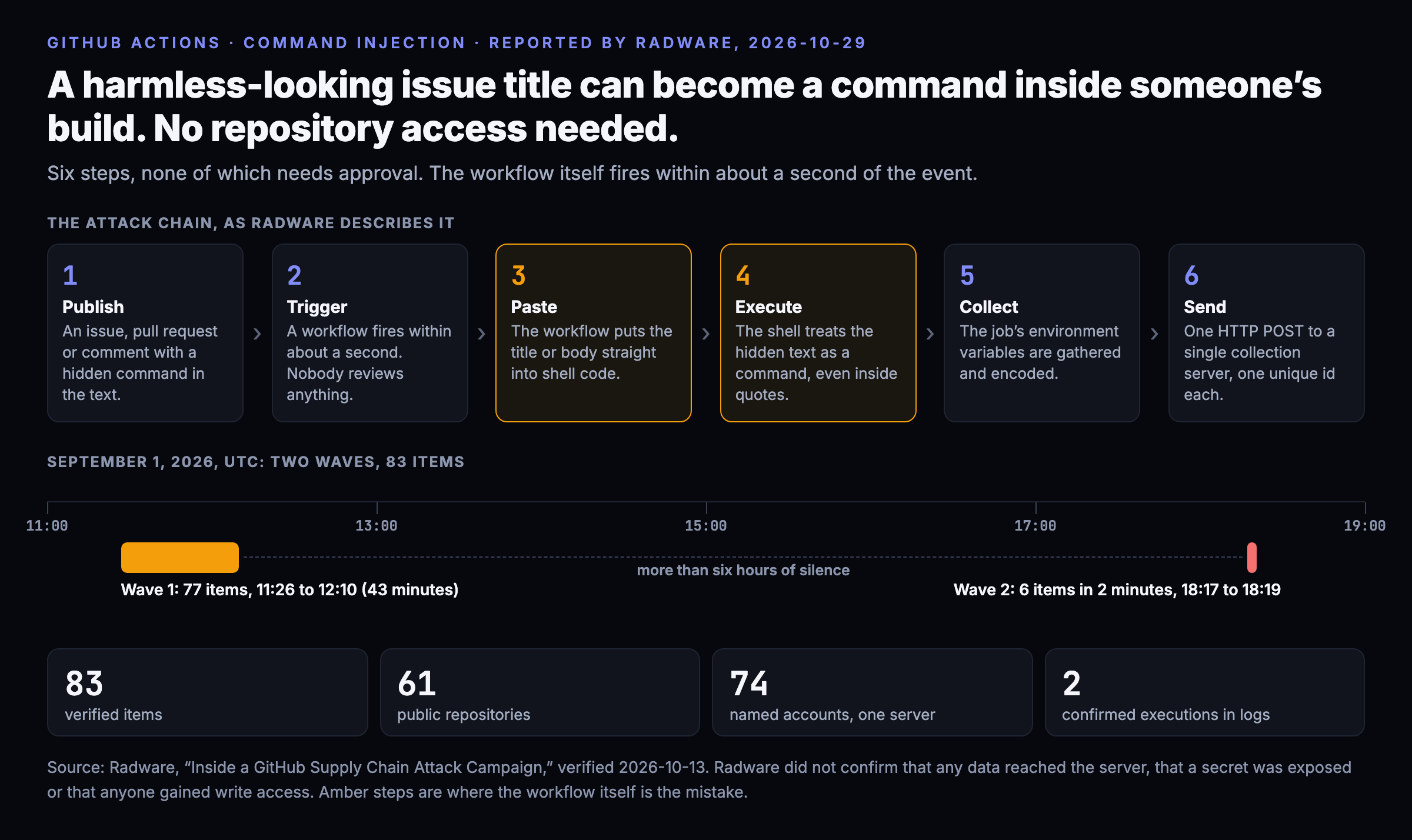Open the Collect step card
Image resolution: width=1412 pixels, height=840 pixels.
point(1042,333)
